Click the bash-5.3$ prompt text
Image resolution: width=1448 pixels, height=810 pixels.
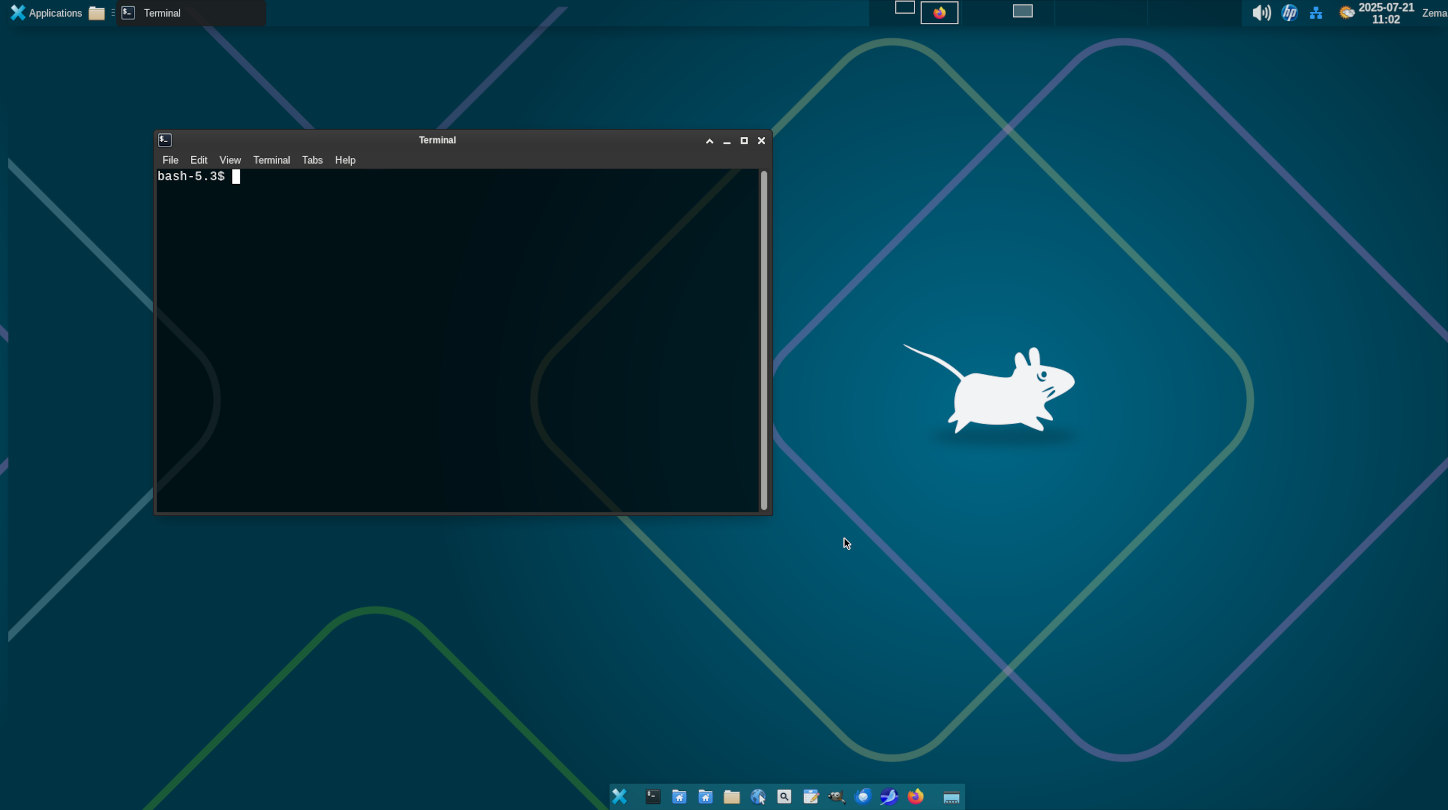(191, 176)
